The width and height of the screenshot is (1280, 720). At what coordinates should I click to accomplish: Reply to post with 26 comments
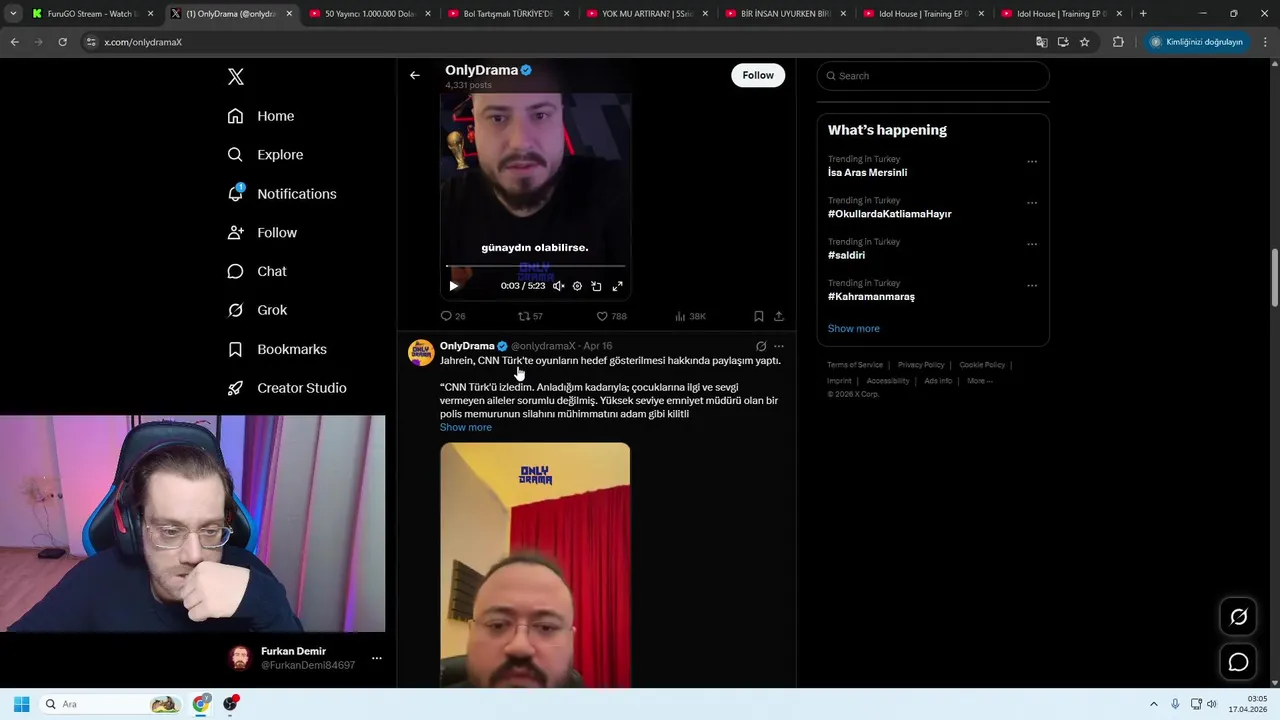click(453, 316)
